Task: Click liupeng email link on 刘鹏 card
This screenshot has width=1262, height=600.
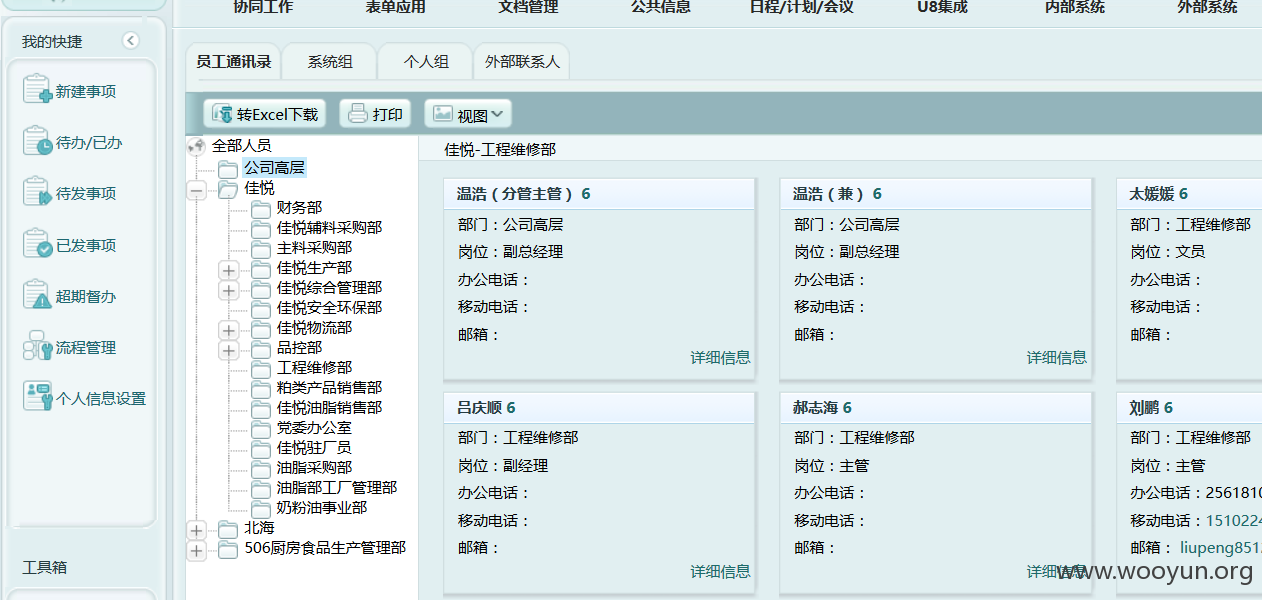Action: (x=1220, y=548)
